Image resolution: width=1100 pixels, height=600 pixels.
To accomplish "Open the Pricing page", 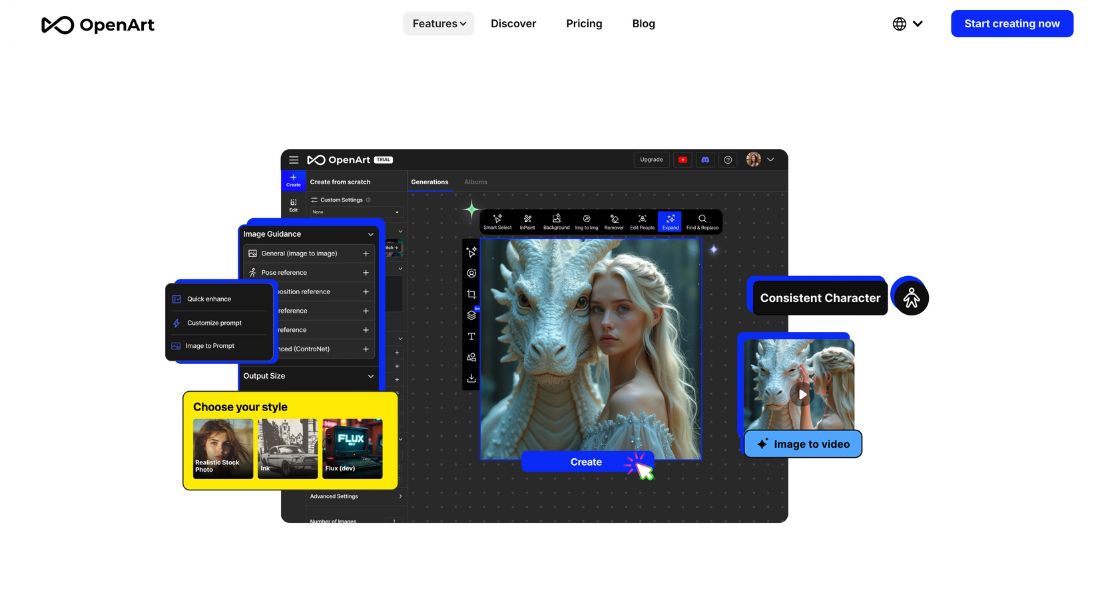I will pyautogui.click(x=584, y=24).
